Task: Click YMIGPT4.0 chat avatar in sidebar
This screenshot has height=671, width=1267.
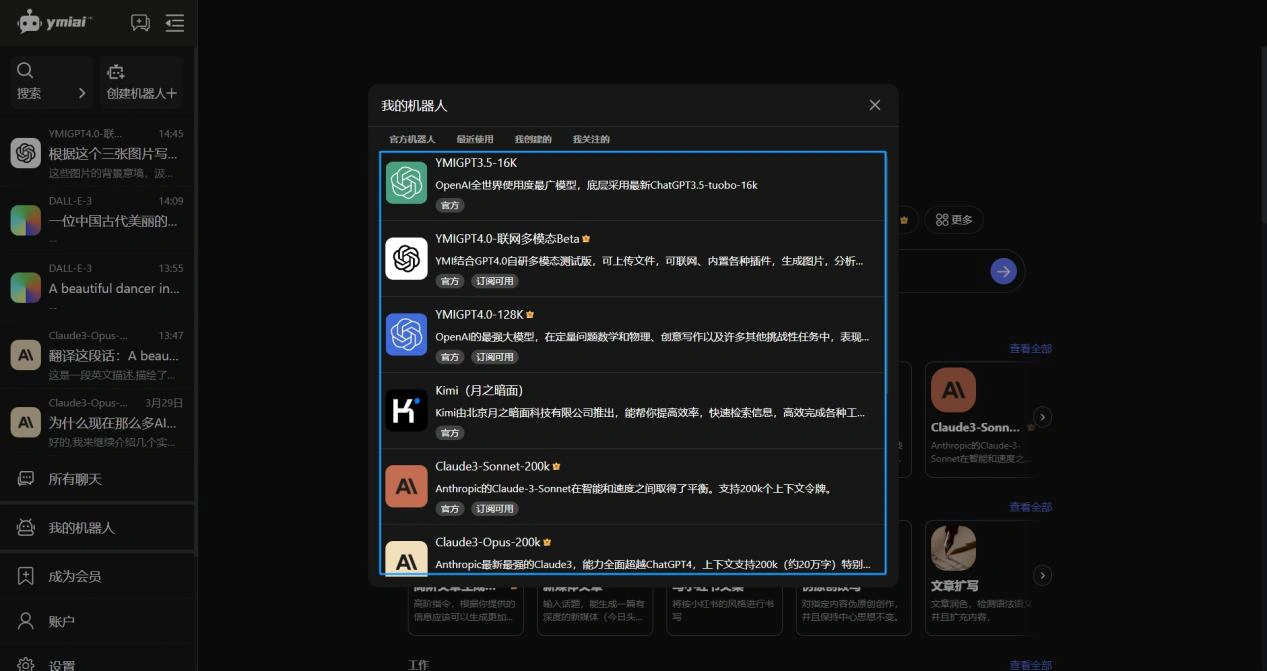Action: [26, 153]
